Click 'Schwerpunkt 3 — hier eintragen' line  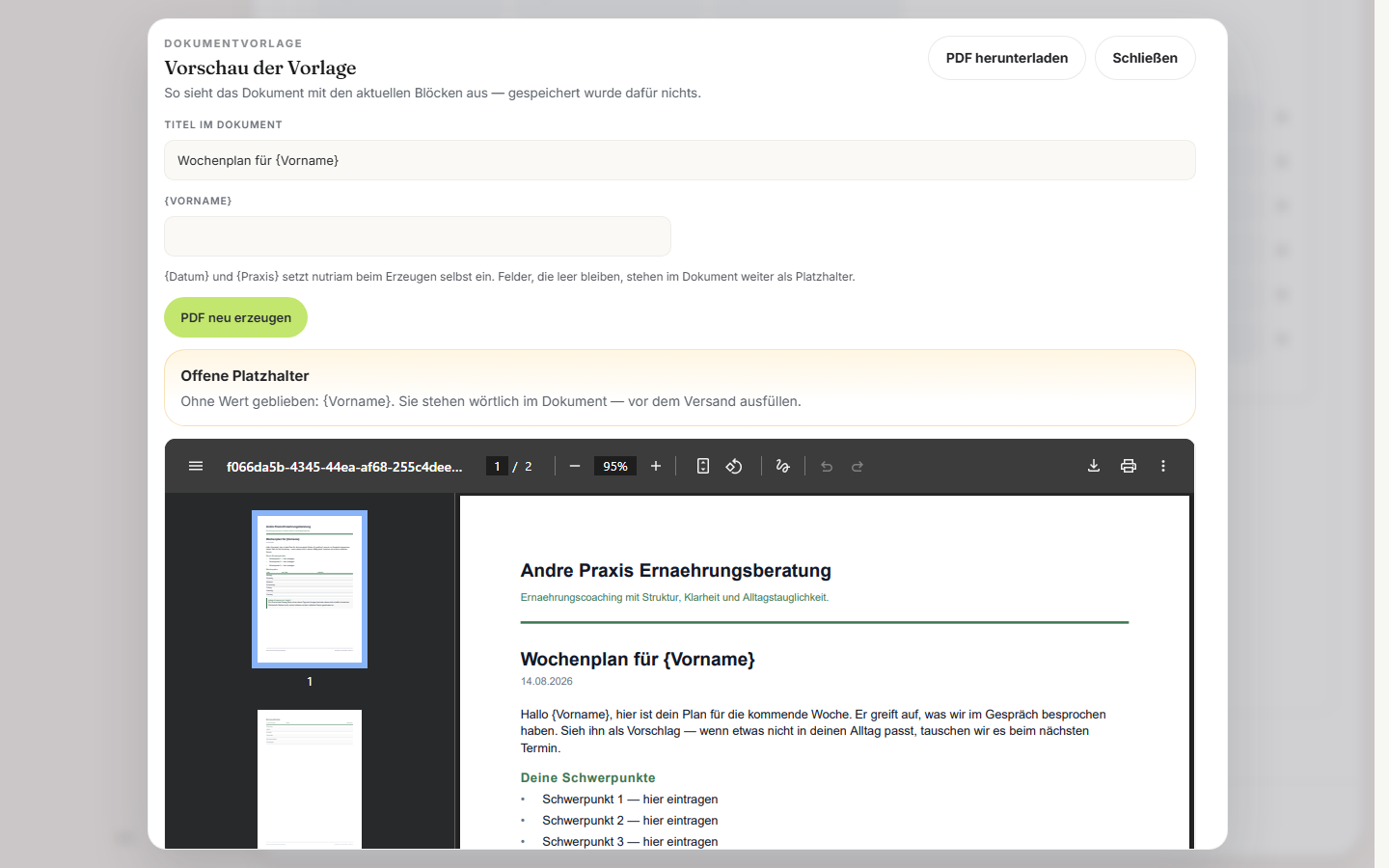(x=630, y=842)
